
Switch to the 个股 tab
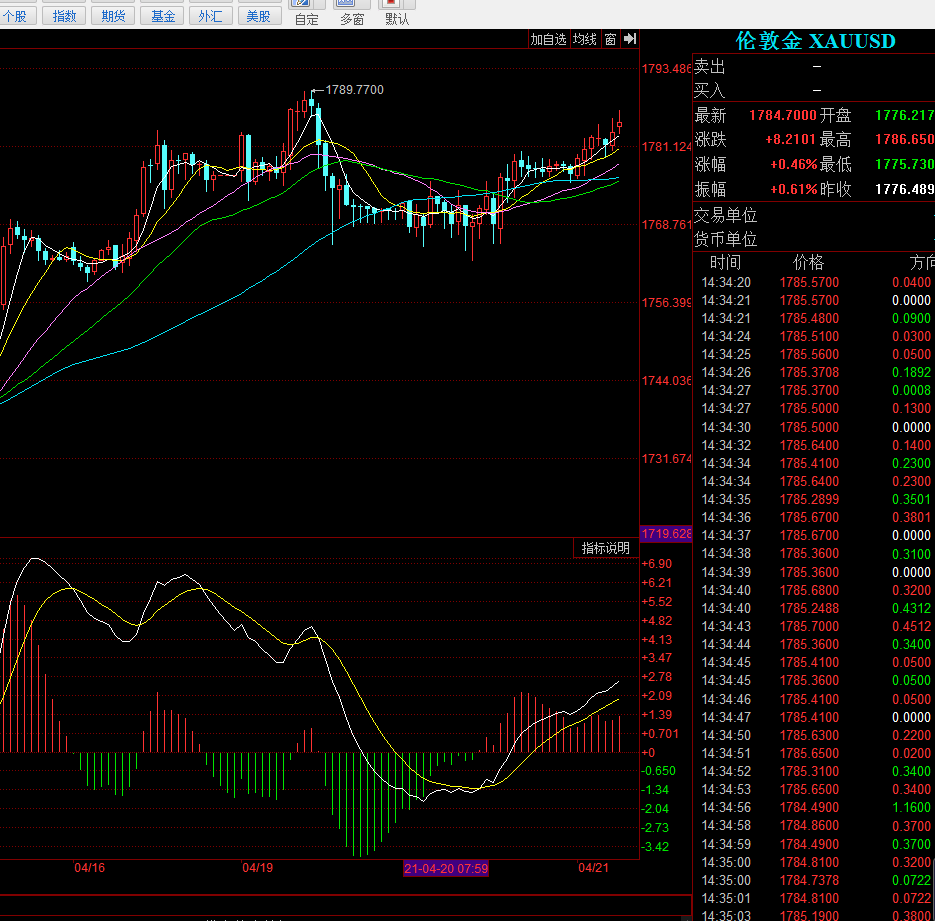tap(16, 16)
